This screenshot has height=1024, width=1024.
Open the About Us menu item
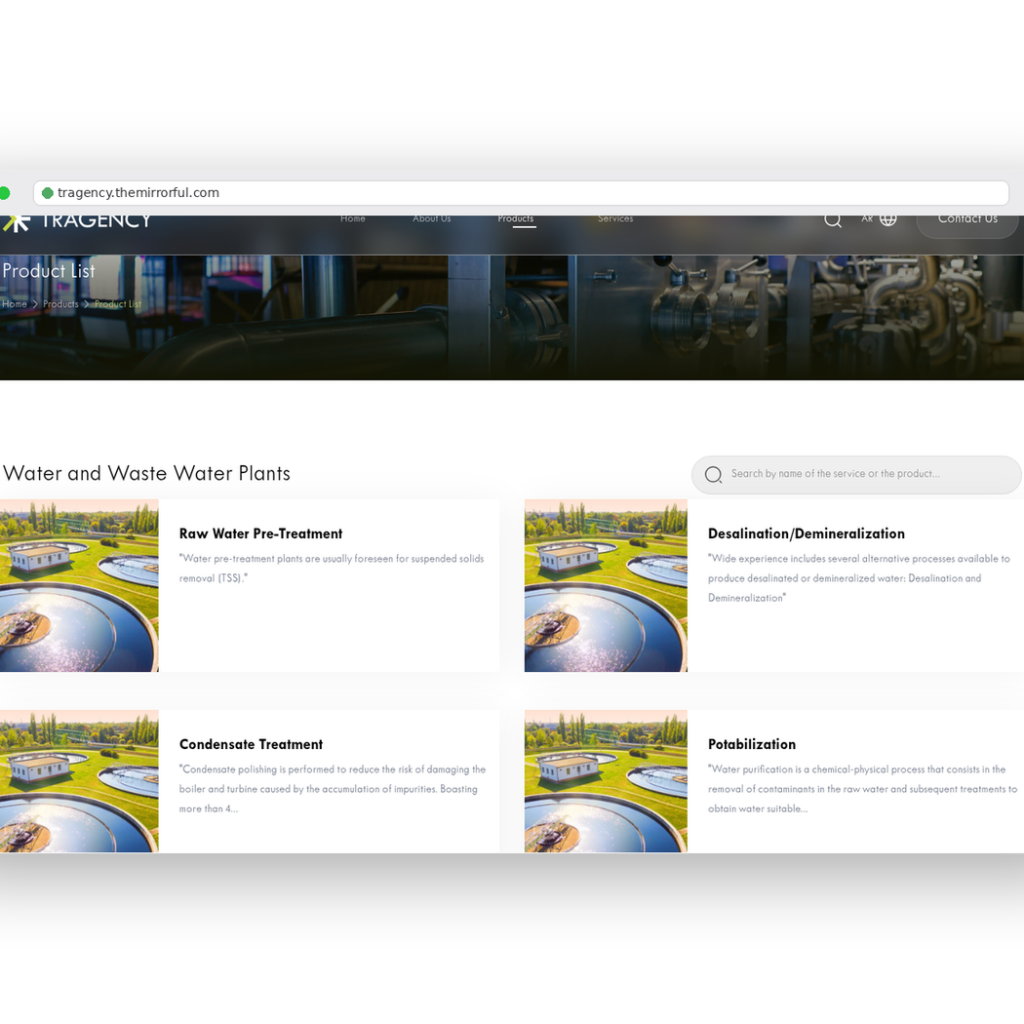[x=432, y=219]
